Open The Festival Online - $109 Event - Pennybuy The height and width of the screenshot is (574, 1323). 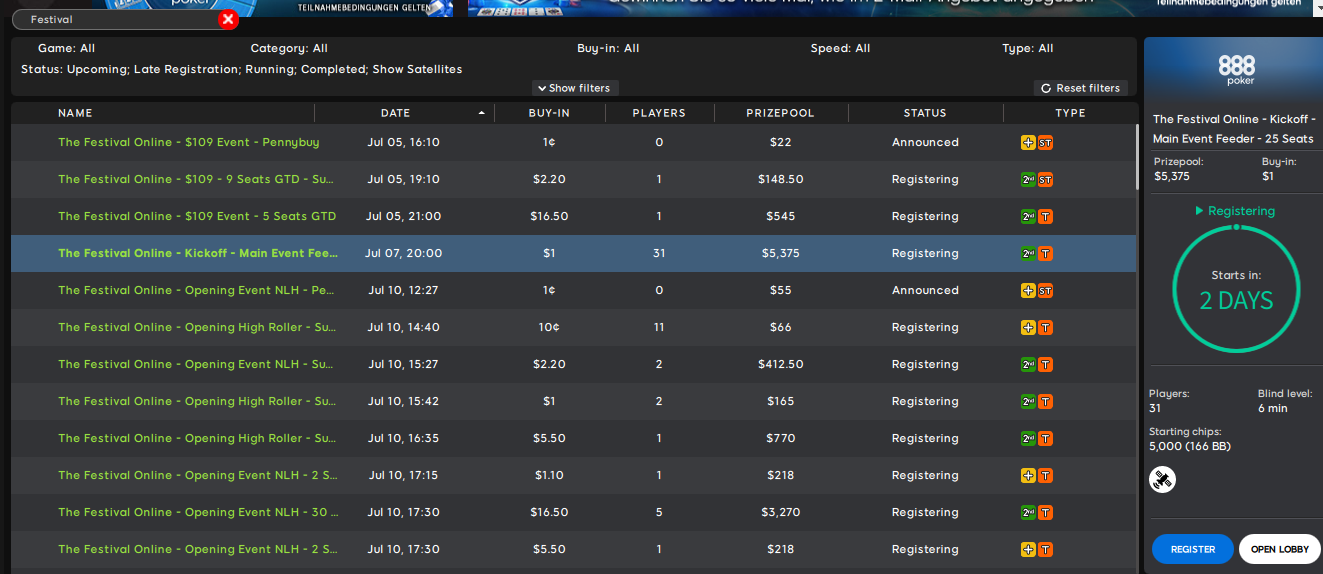pyautogui.click(x=189, y=142)
